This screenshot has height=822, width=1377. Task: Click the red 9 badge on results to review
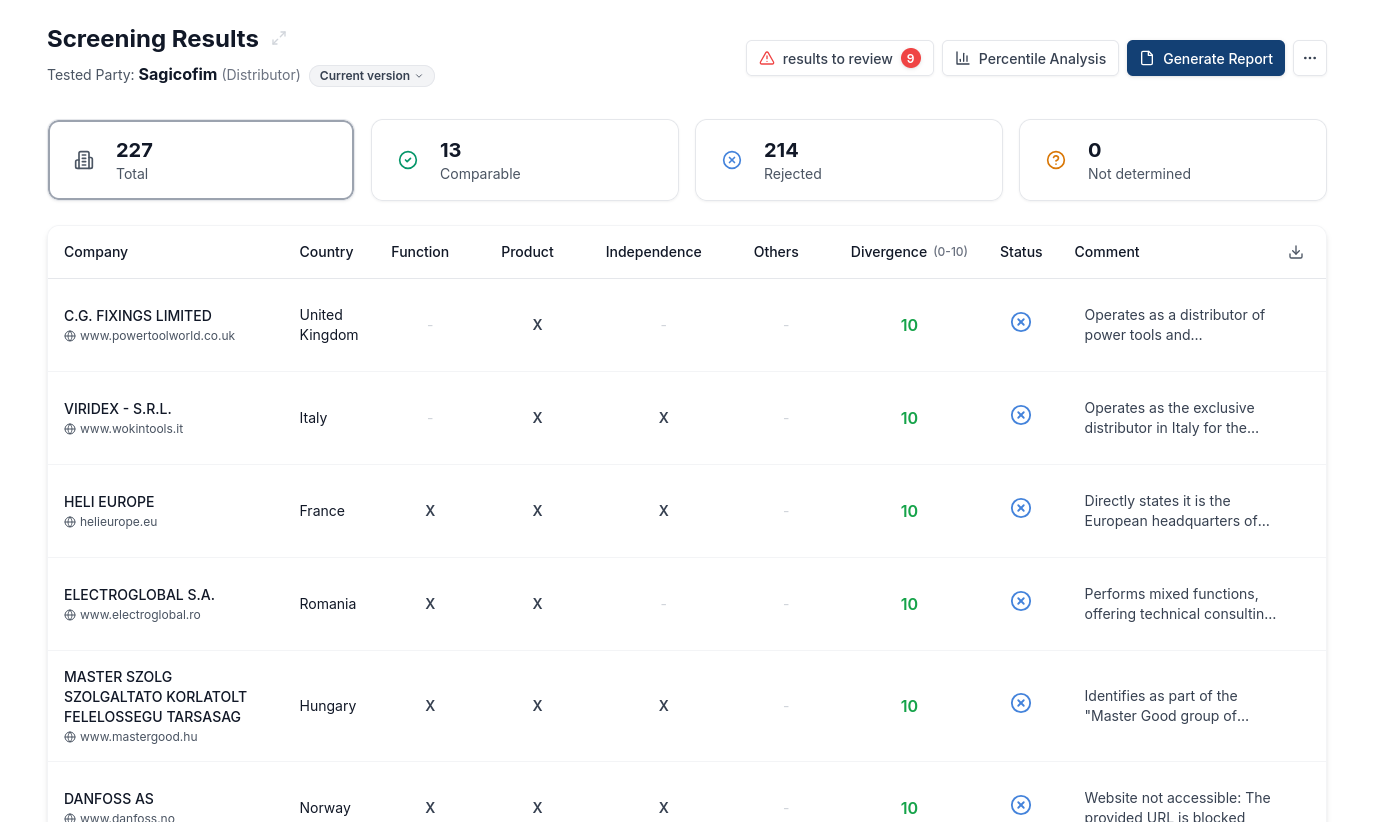911,58
